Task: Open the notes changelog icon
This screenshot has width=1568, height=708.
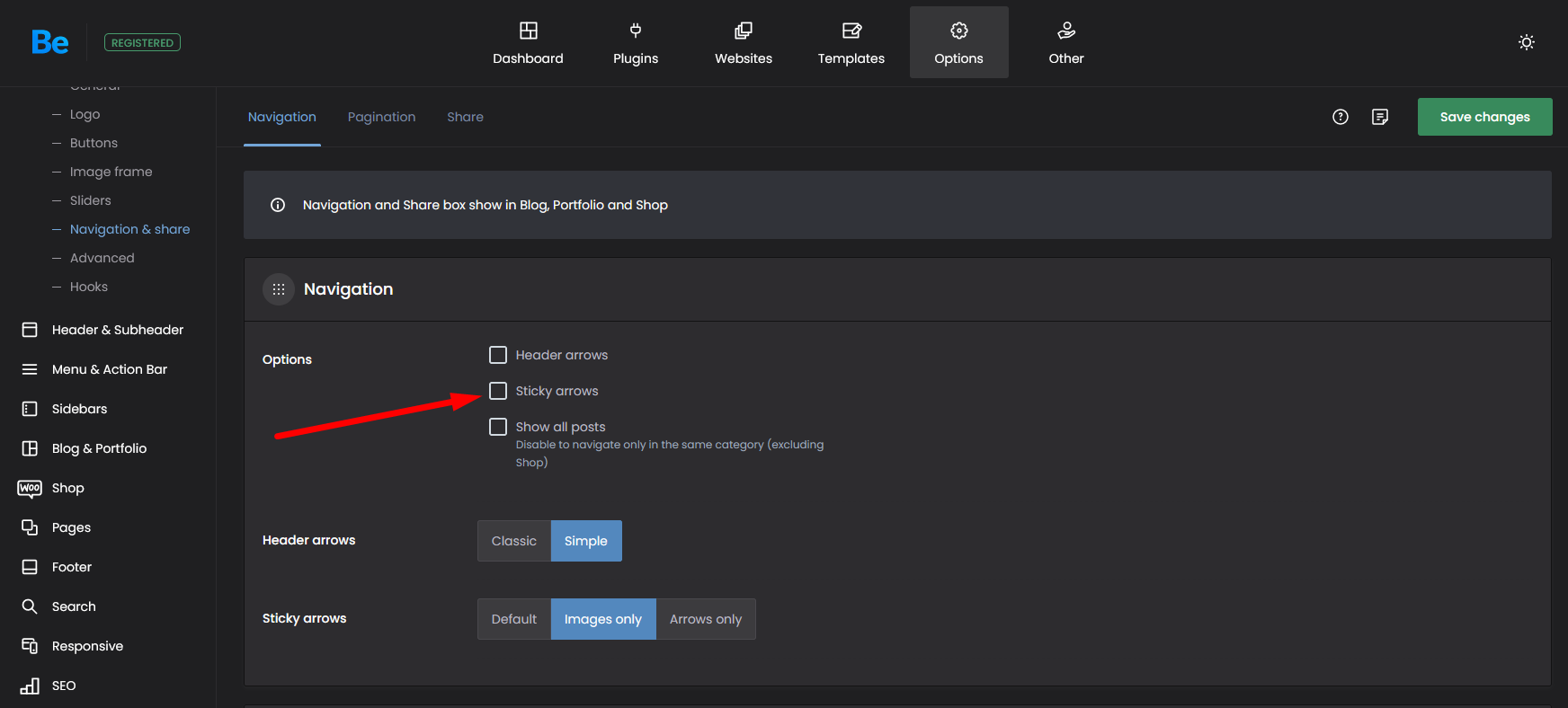Action: (1380, 117)
